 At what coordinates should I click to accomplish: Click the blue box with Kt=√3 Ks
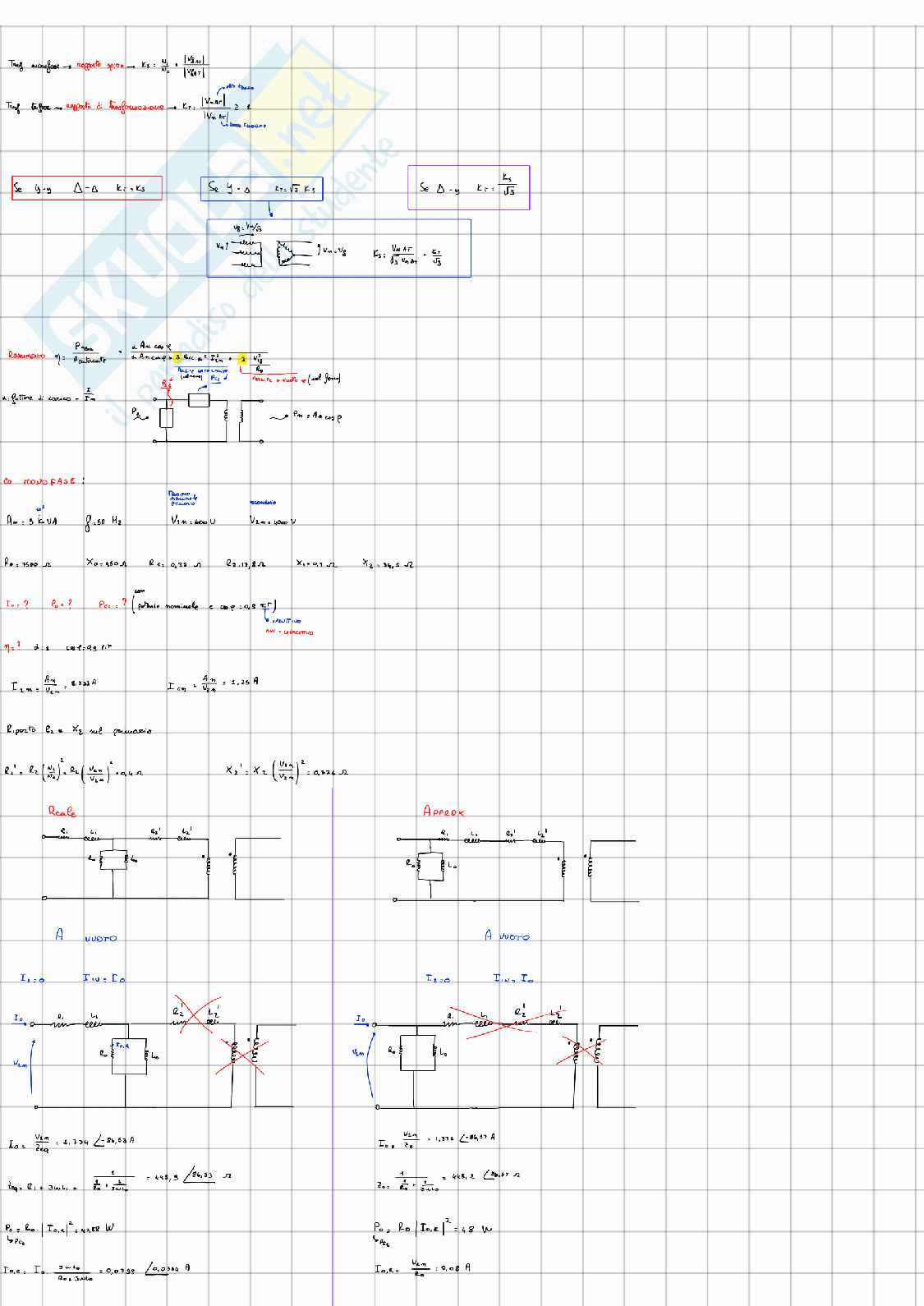pos(262,188)
